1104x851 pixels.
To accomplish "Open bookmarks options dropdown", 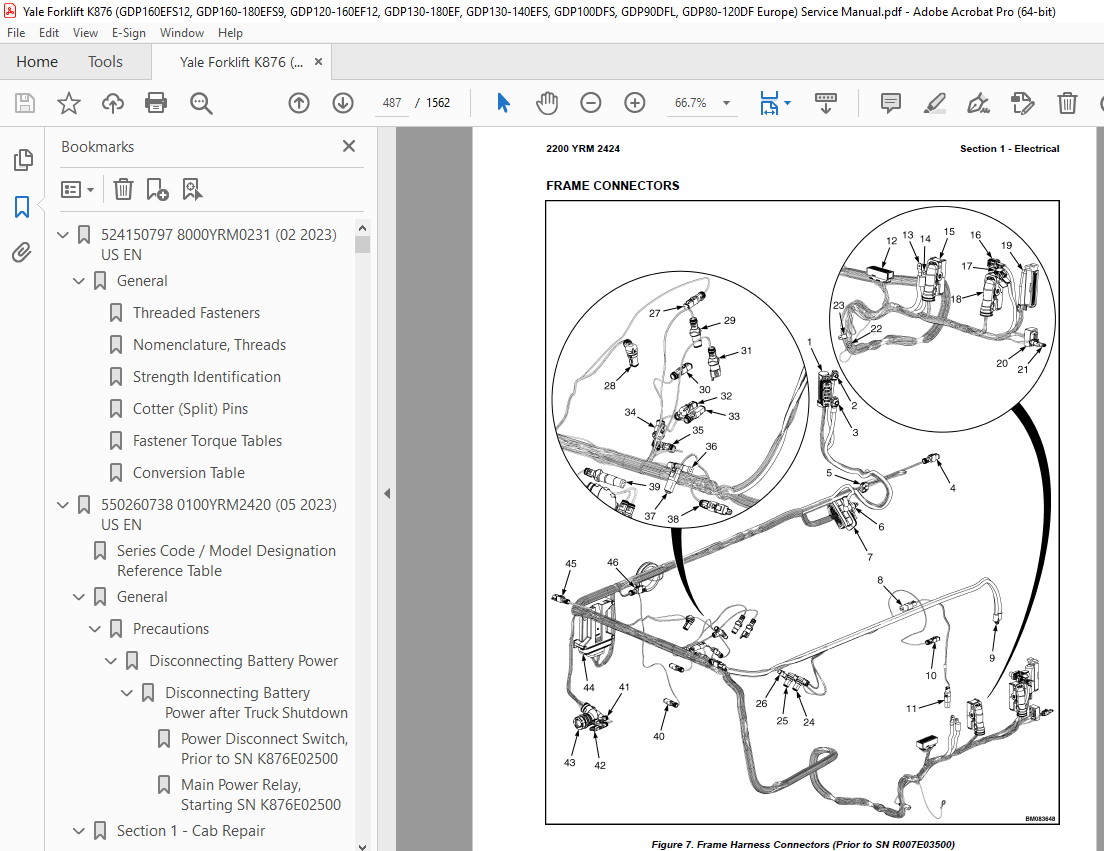I will pyautogui.click(x=77, y=189).
